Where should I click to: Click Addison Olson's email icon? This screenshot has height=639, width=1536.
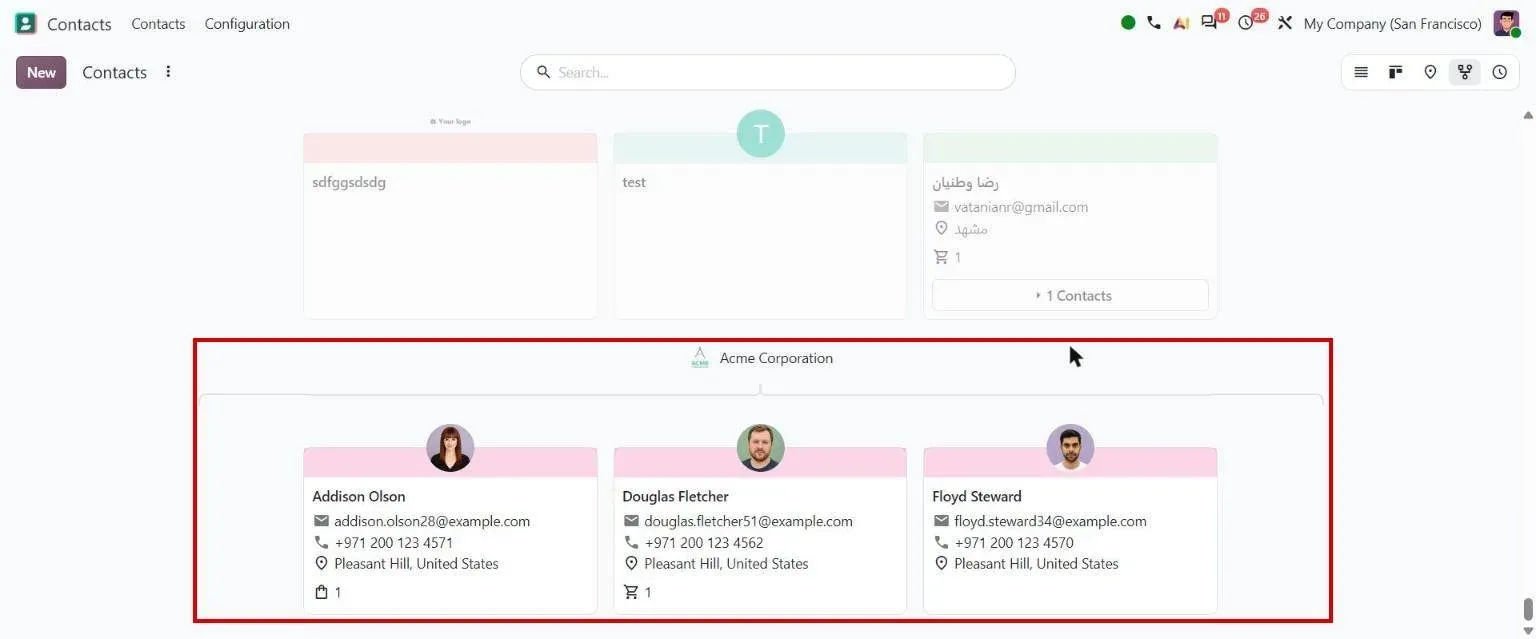[x=321, y=521]
